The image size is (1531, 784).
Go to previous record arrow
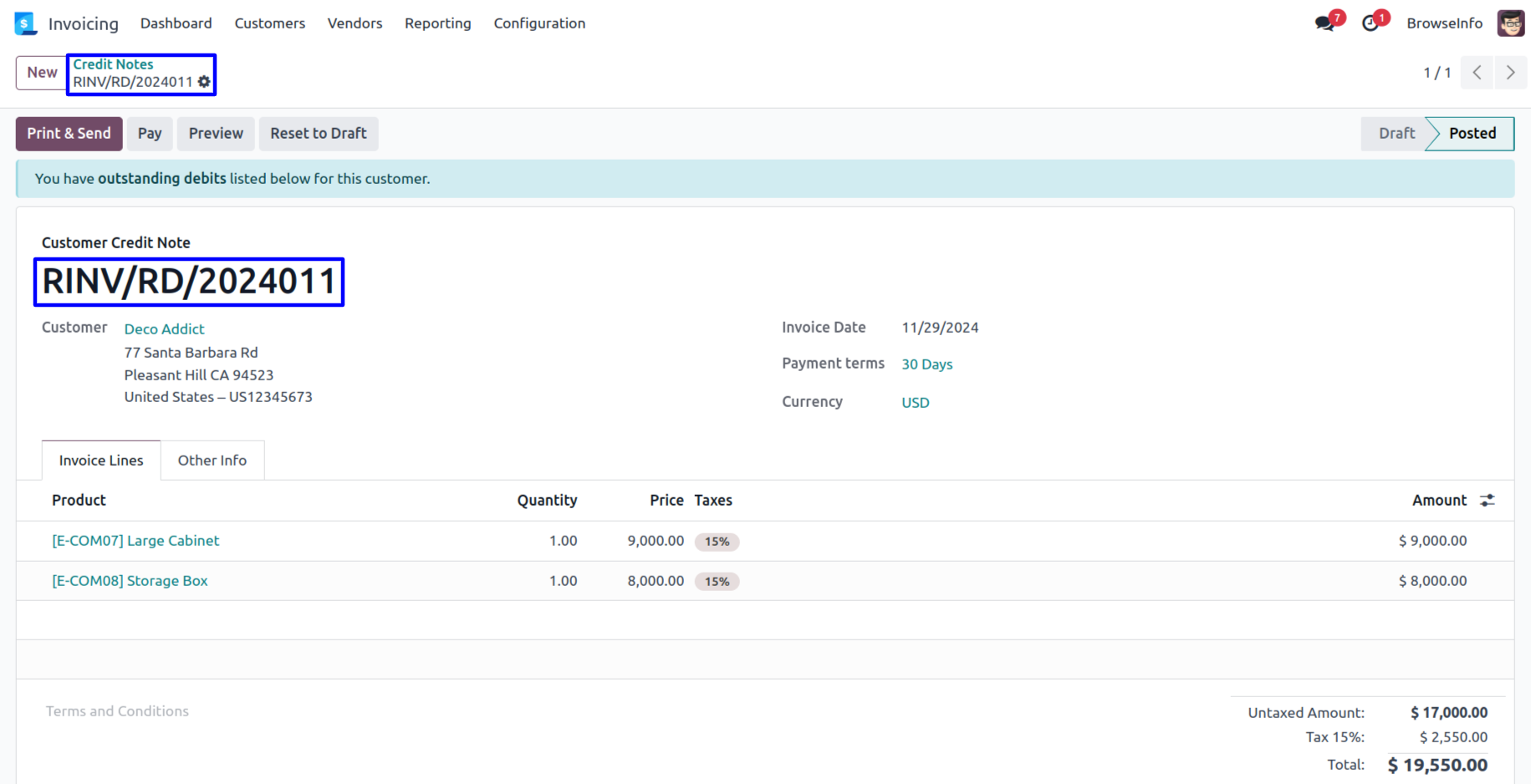click(x=1477, y=73)
